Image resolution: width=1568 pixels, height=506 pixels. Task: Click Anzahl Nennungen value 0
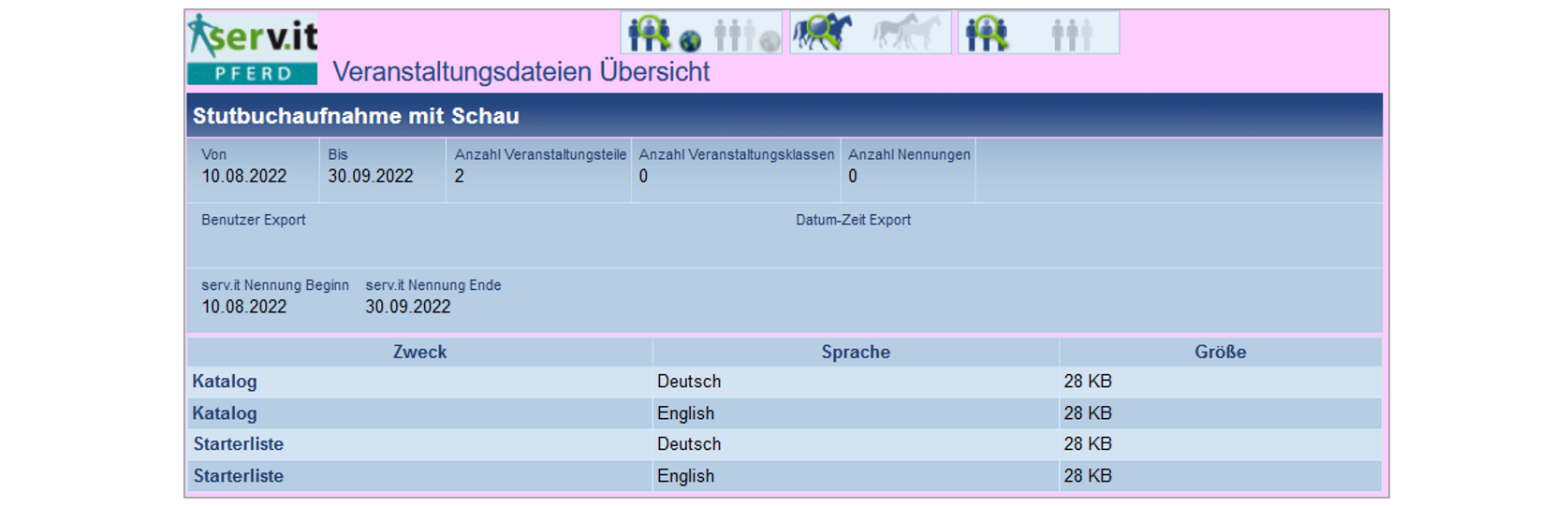853,176
